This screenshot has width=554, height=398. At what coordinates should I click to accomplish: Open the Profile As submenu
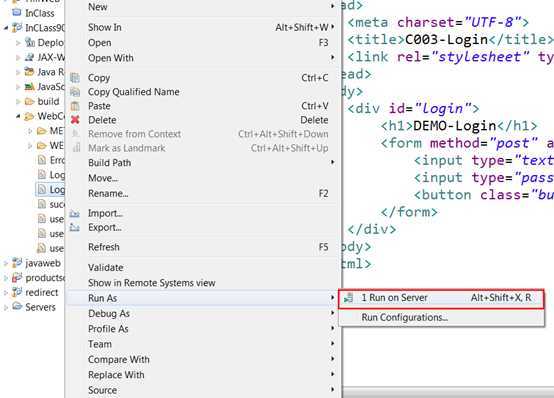(203, 329)
